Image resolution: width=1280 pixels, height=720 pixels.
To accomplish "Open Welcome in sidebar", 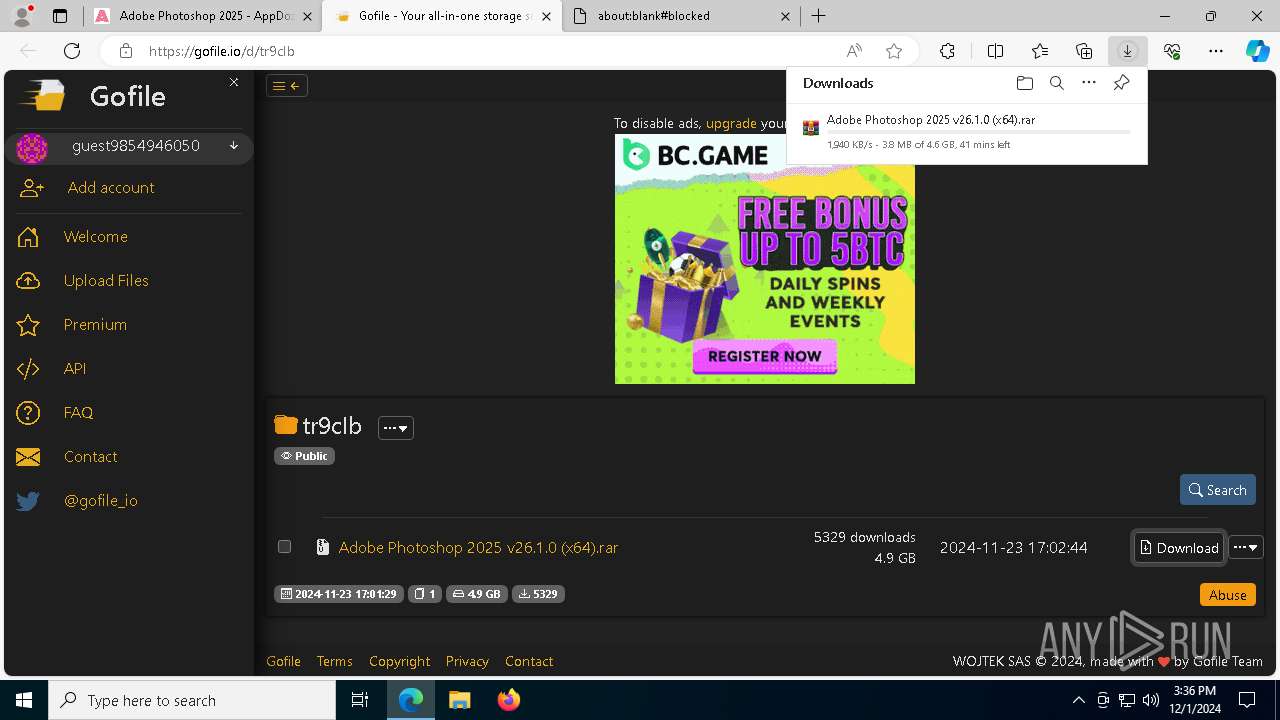I will tap(96, 237).
